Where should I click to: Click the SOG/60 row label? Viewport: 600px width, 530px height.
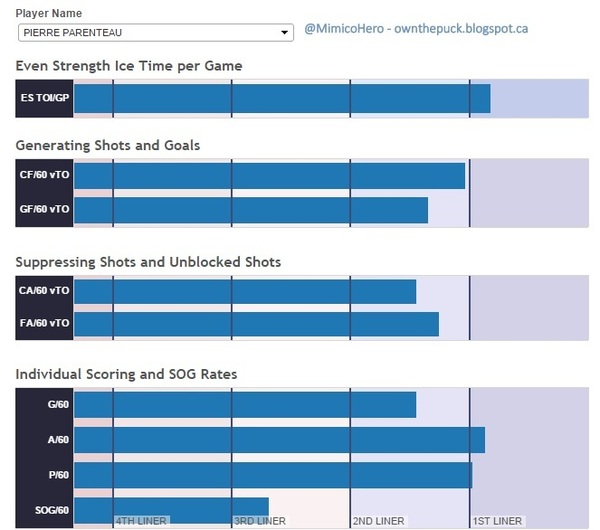(45, 510)
